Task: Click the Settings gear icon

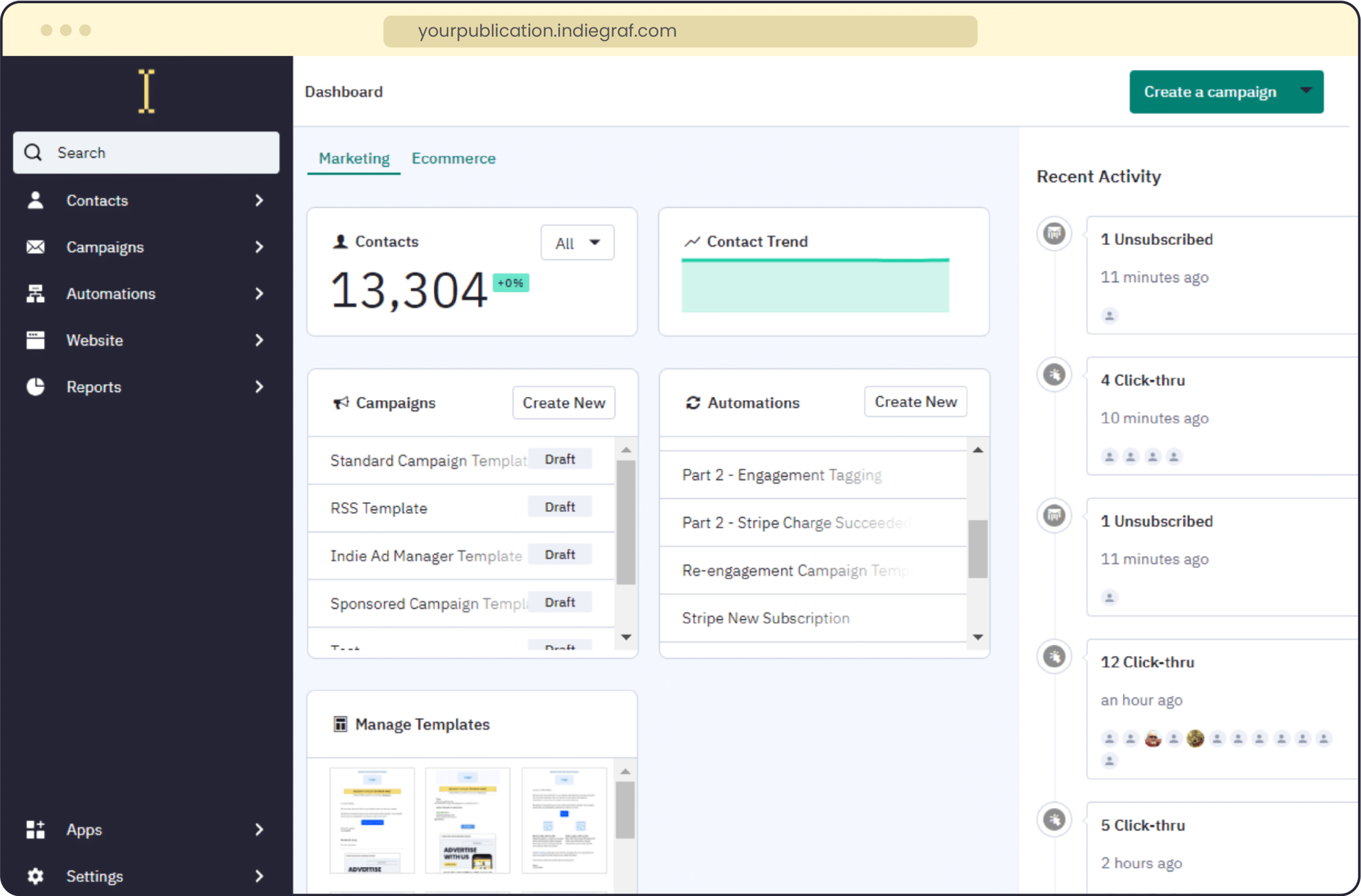Action: click(x=36, y=876)
